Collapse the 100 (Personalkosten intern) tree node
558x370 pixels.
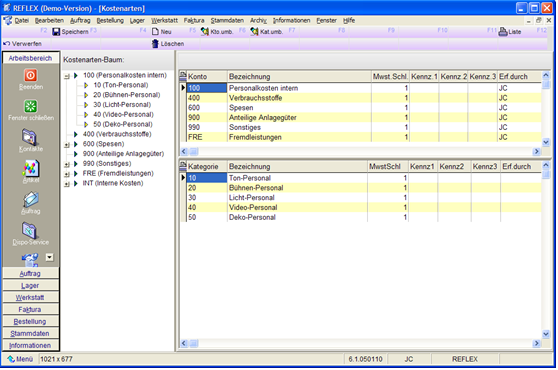(x=67, y=76)
